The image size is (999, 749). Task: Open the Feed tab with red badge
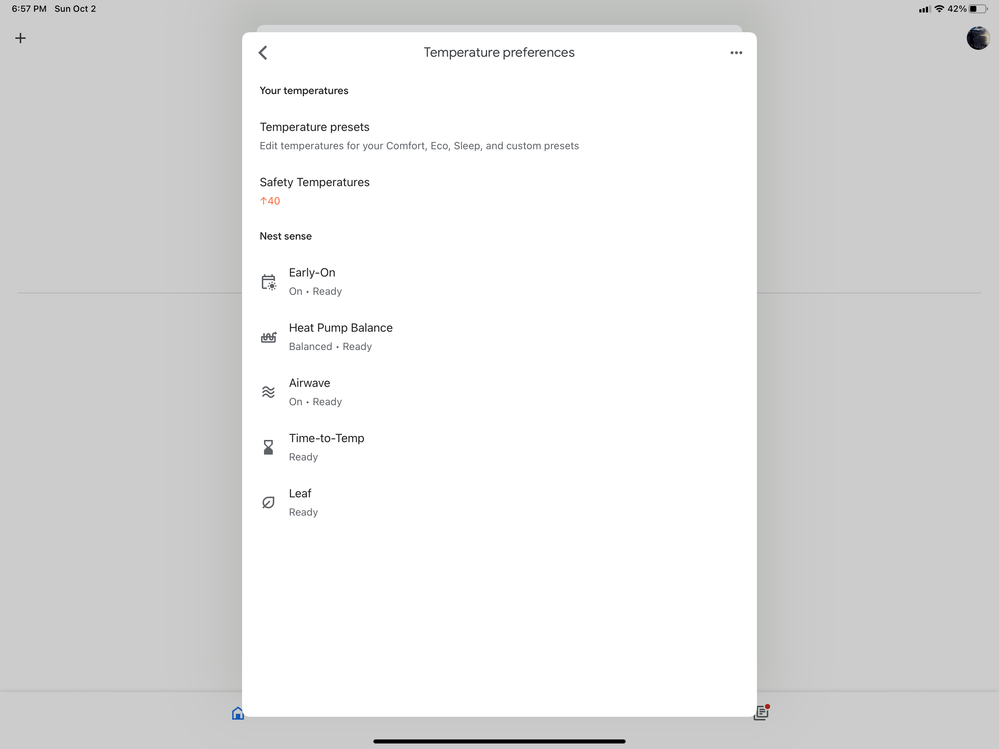(761, 713)
